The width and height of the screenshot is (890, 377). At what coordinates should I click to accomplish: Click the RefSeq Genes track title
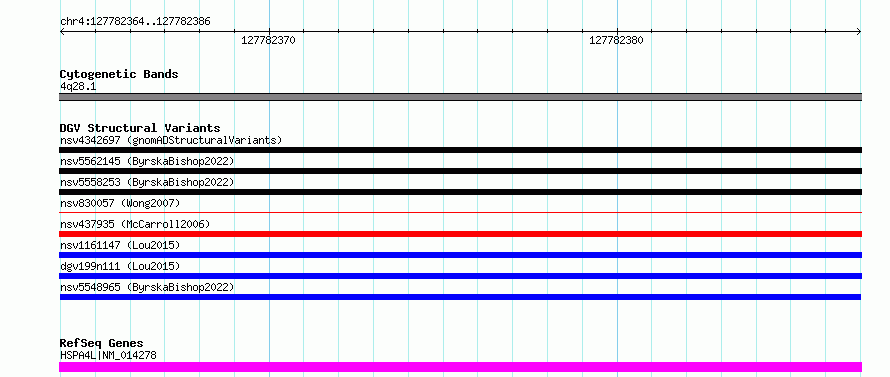point(102,343)
